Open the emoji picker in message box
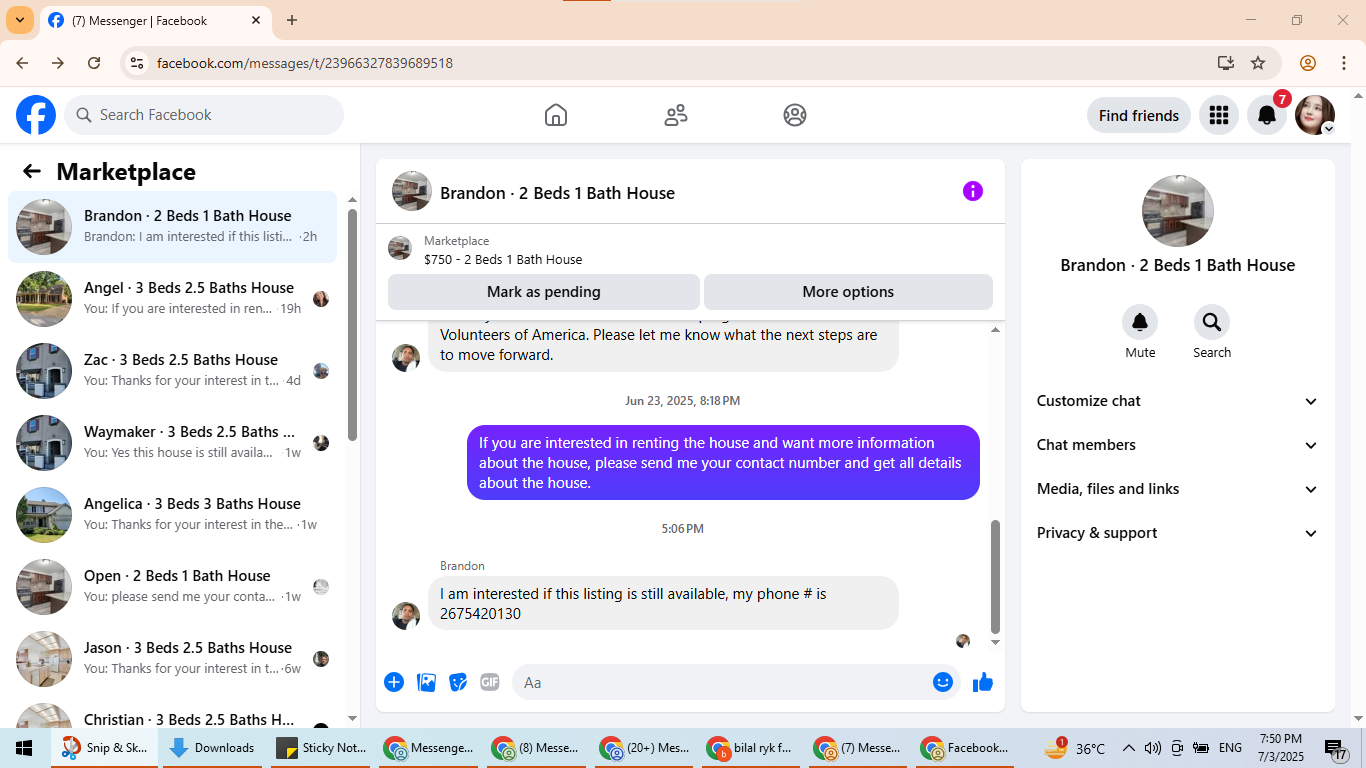 coord(943,682)
